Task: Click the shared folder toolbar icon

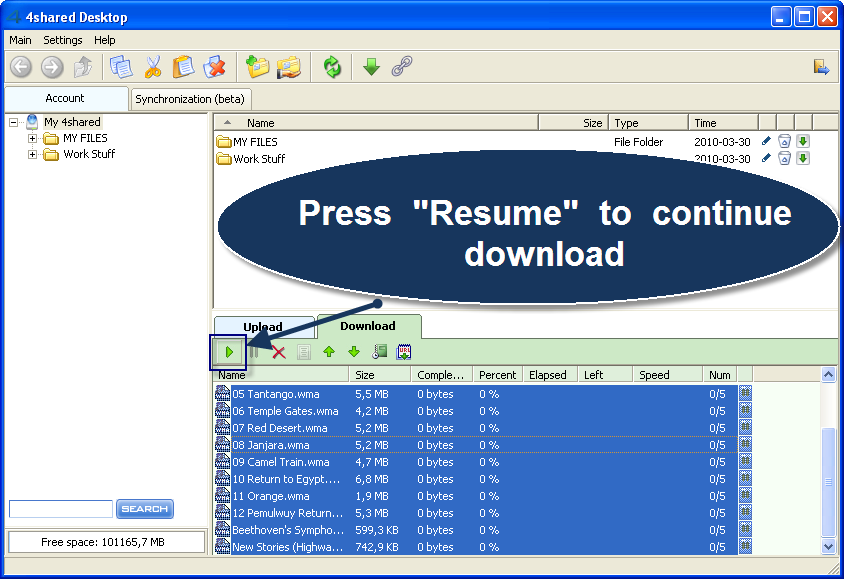Action: [x=289, y=67]
